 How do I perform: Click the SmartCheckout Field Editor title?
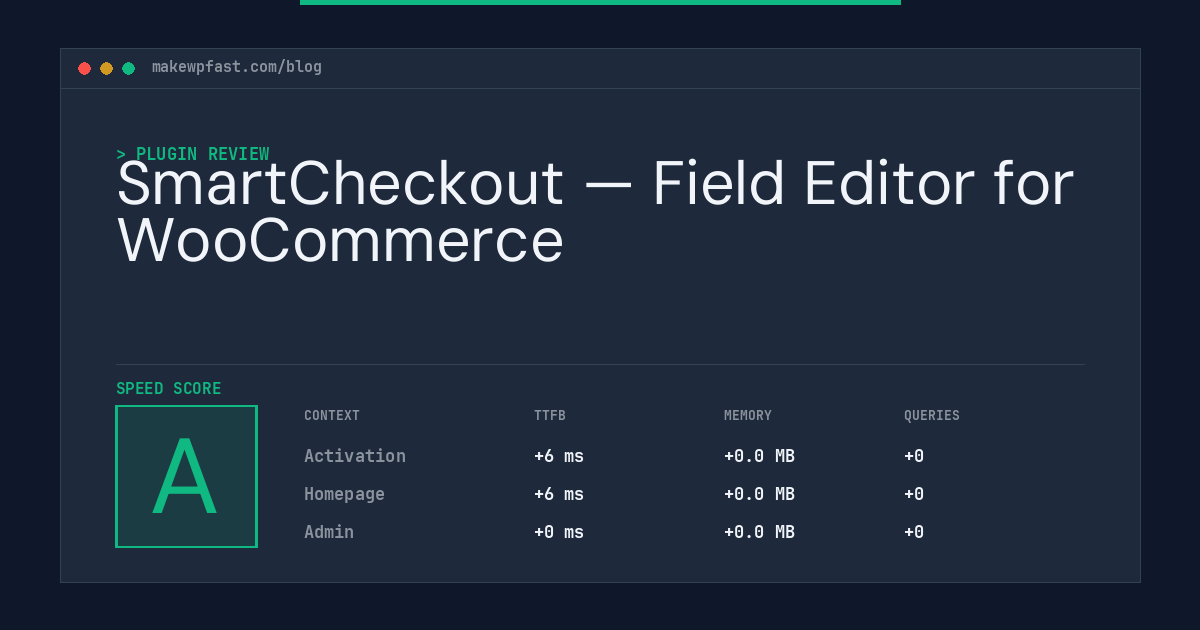(x=595, y=212)
